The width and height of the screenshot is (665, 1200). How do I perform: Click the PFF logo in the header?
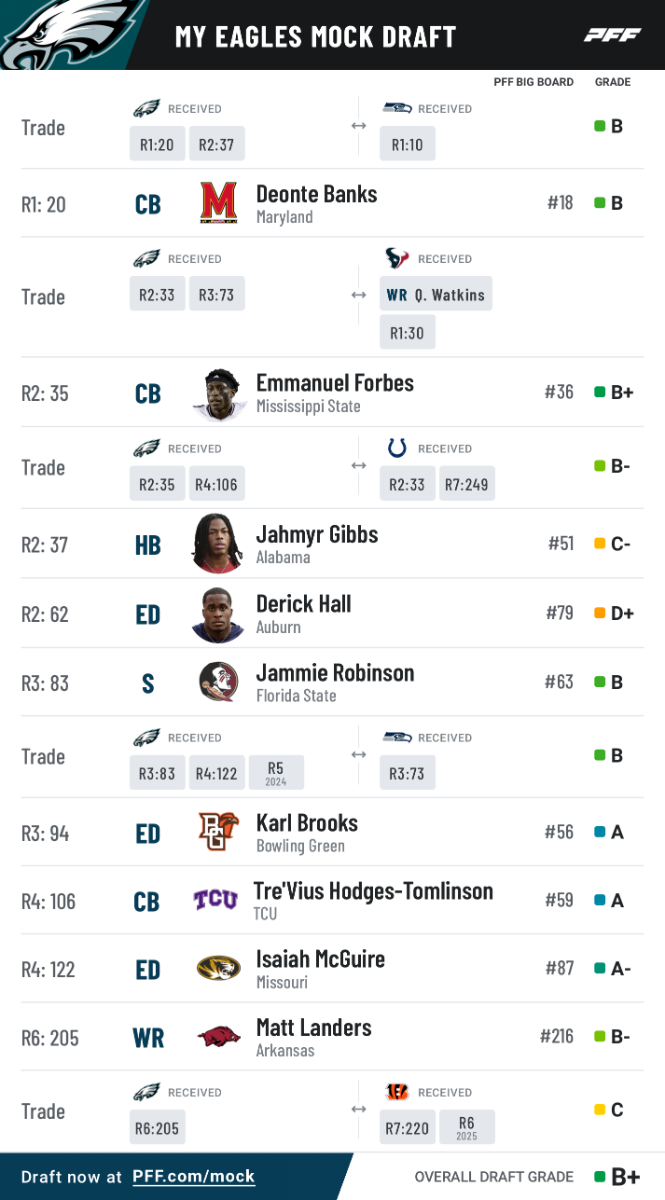tap(612, 36)
